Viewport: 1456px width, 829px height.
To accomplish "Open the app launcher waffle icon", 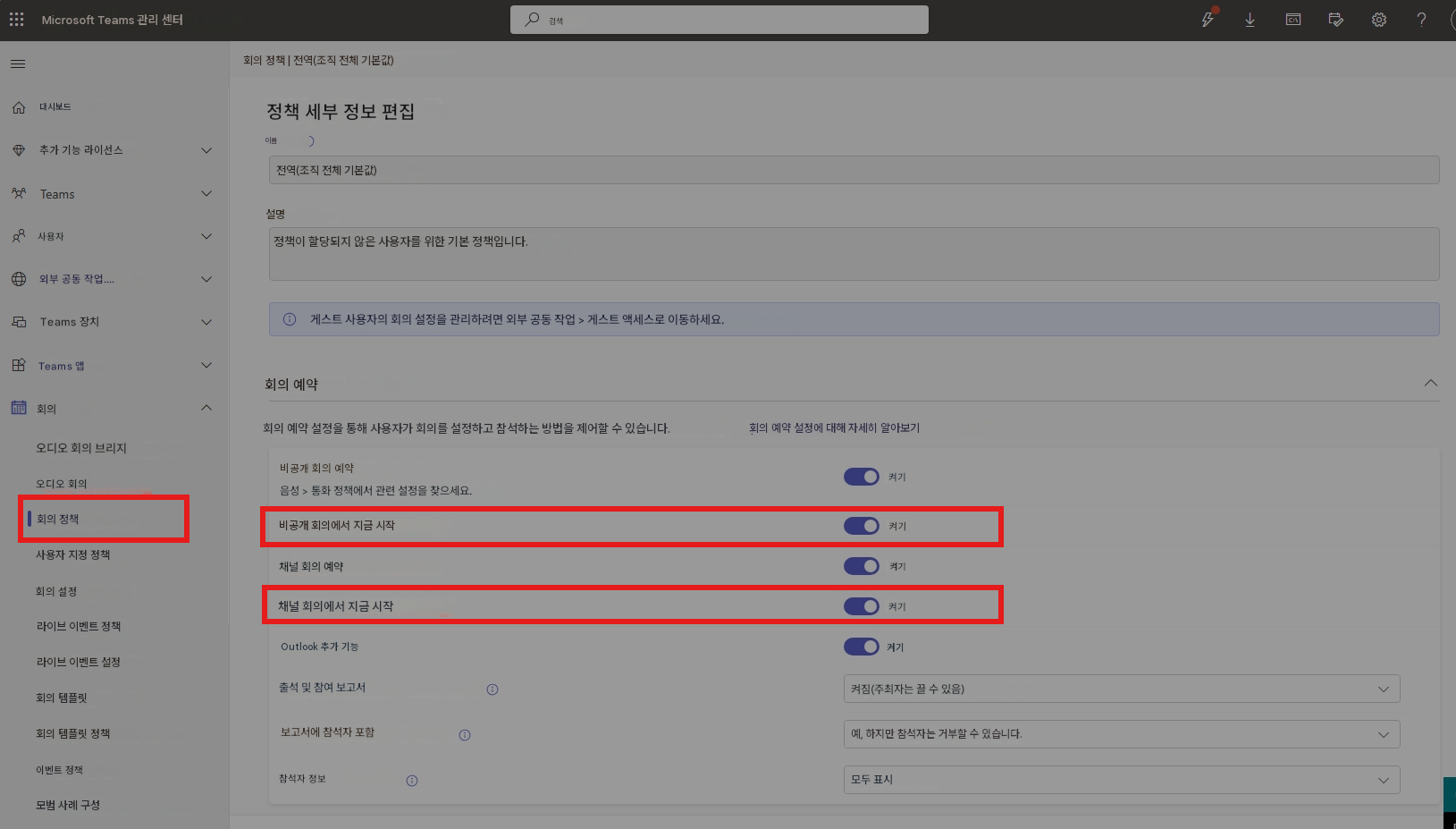I will pyautogui.click(x=17, y=20).
